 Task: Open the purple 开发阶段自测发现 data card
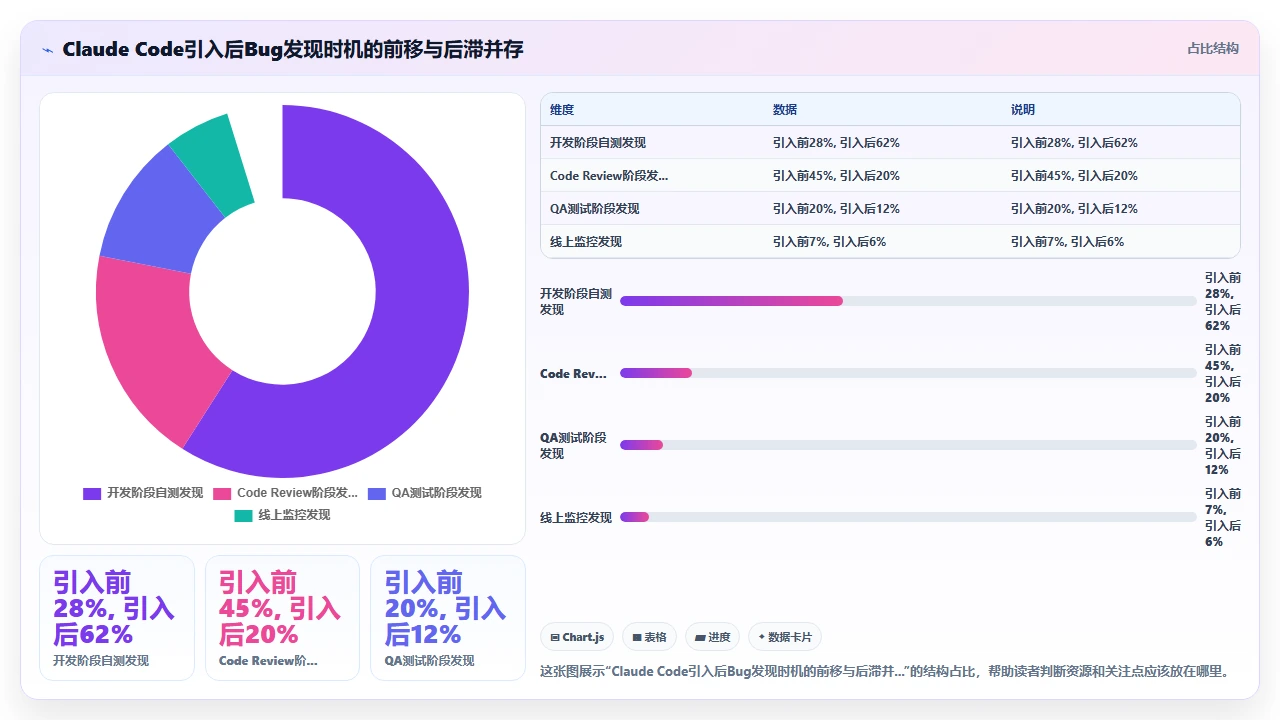point(117,618)
